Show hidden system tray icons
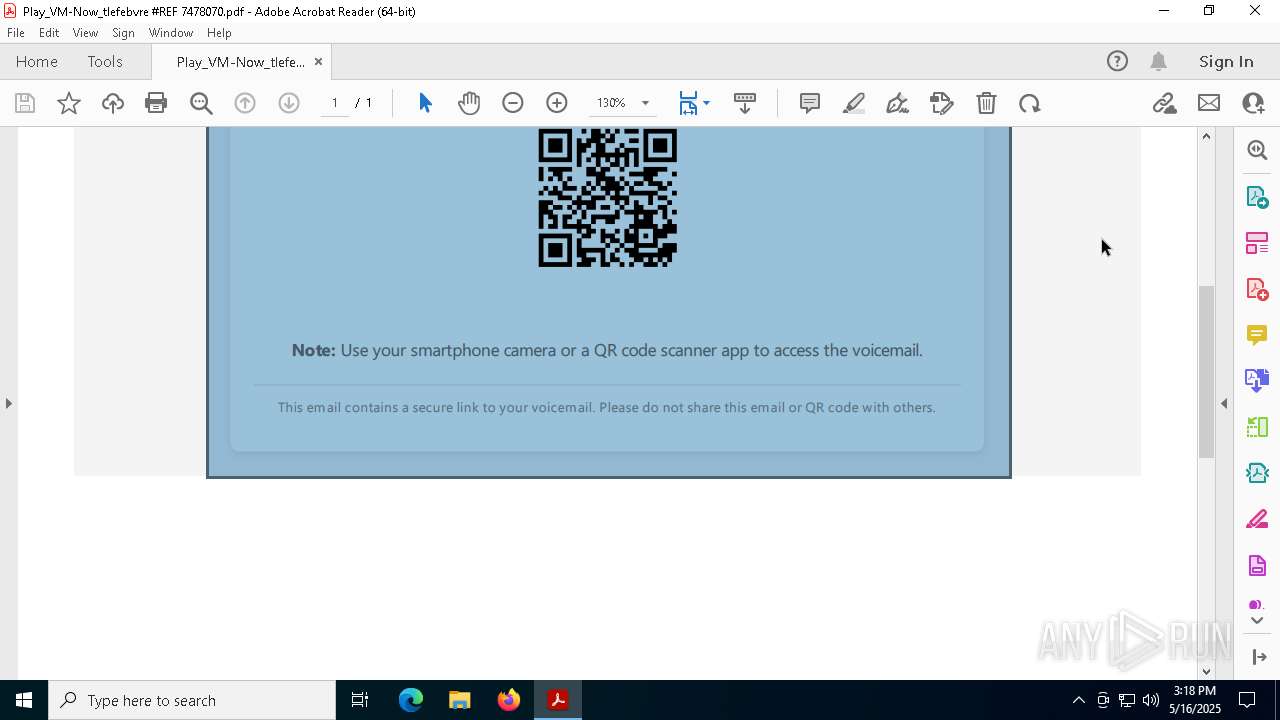This screenshot has height=720, width=1280. click(1078, 700)
